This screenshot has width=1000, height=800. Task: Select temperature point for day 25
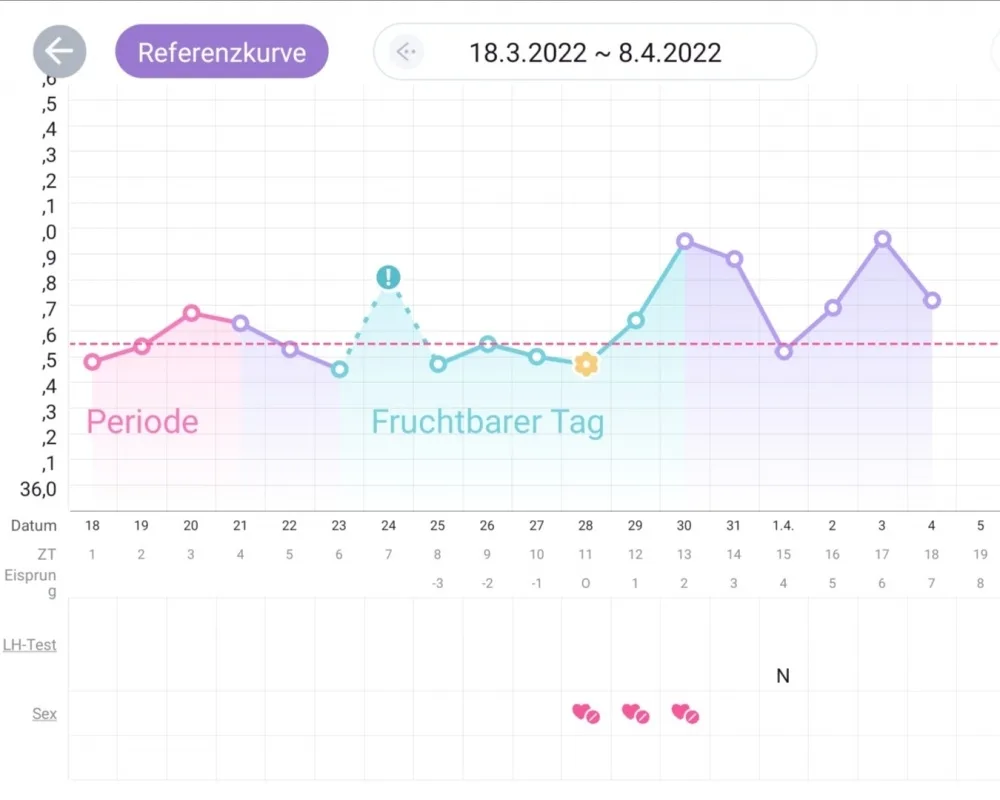coord(438,364)
